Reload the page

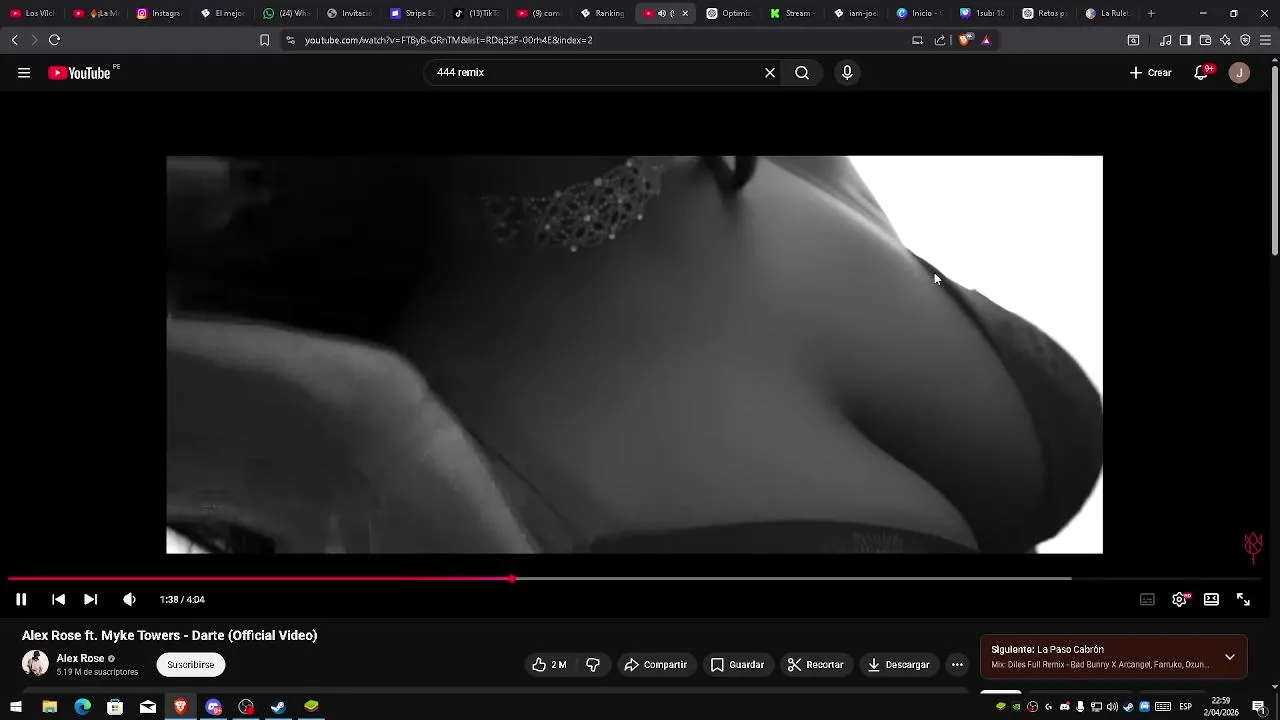click(54, 40)
